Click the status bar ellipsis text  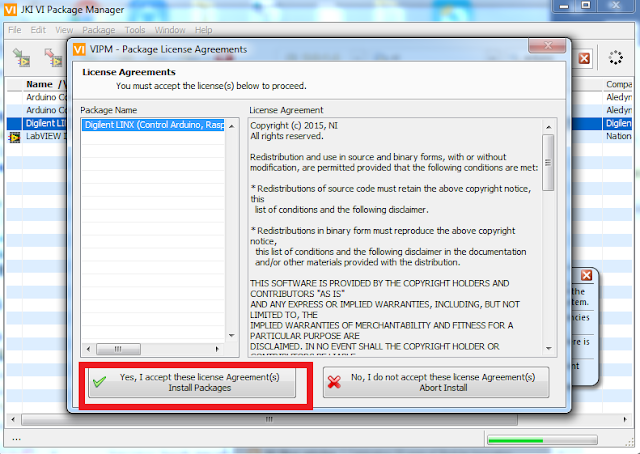16,440
